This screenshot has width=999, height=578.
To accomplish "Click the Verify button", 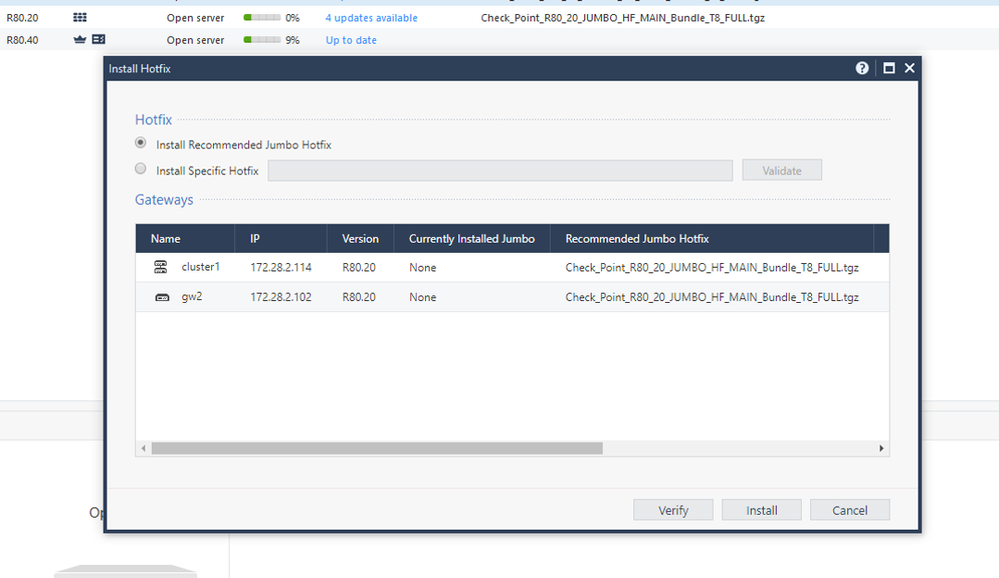I will 673,510.
